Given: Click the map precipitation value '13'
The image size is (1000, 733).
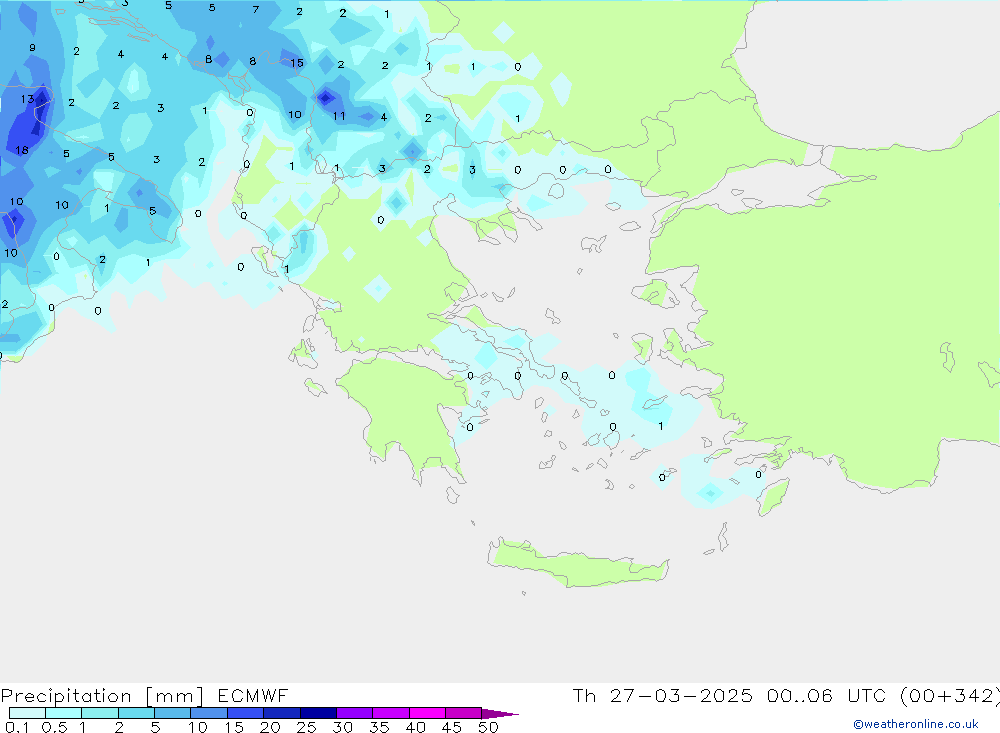Looking at the screenshot, I should (x=27, y=99).
